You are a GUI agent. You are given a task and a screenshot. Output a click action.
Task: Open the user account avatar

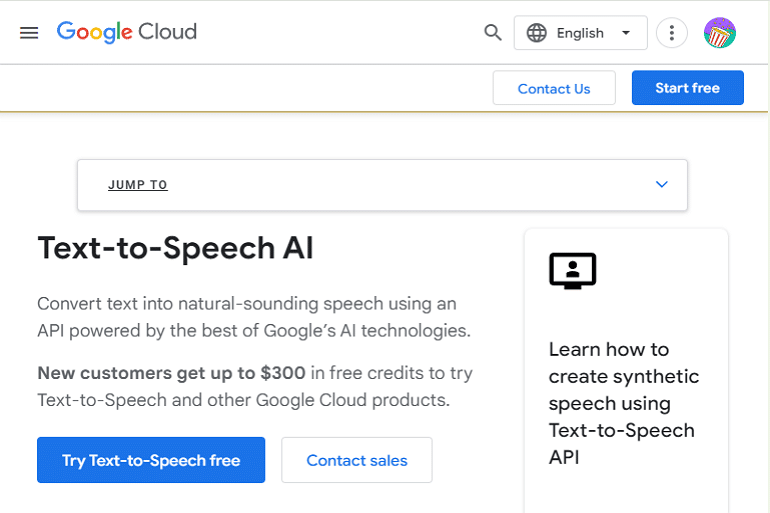720,33
